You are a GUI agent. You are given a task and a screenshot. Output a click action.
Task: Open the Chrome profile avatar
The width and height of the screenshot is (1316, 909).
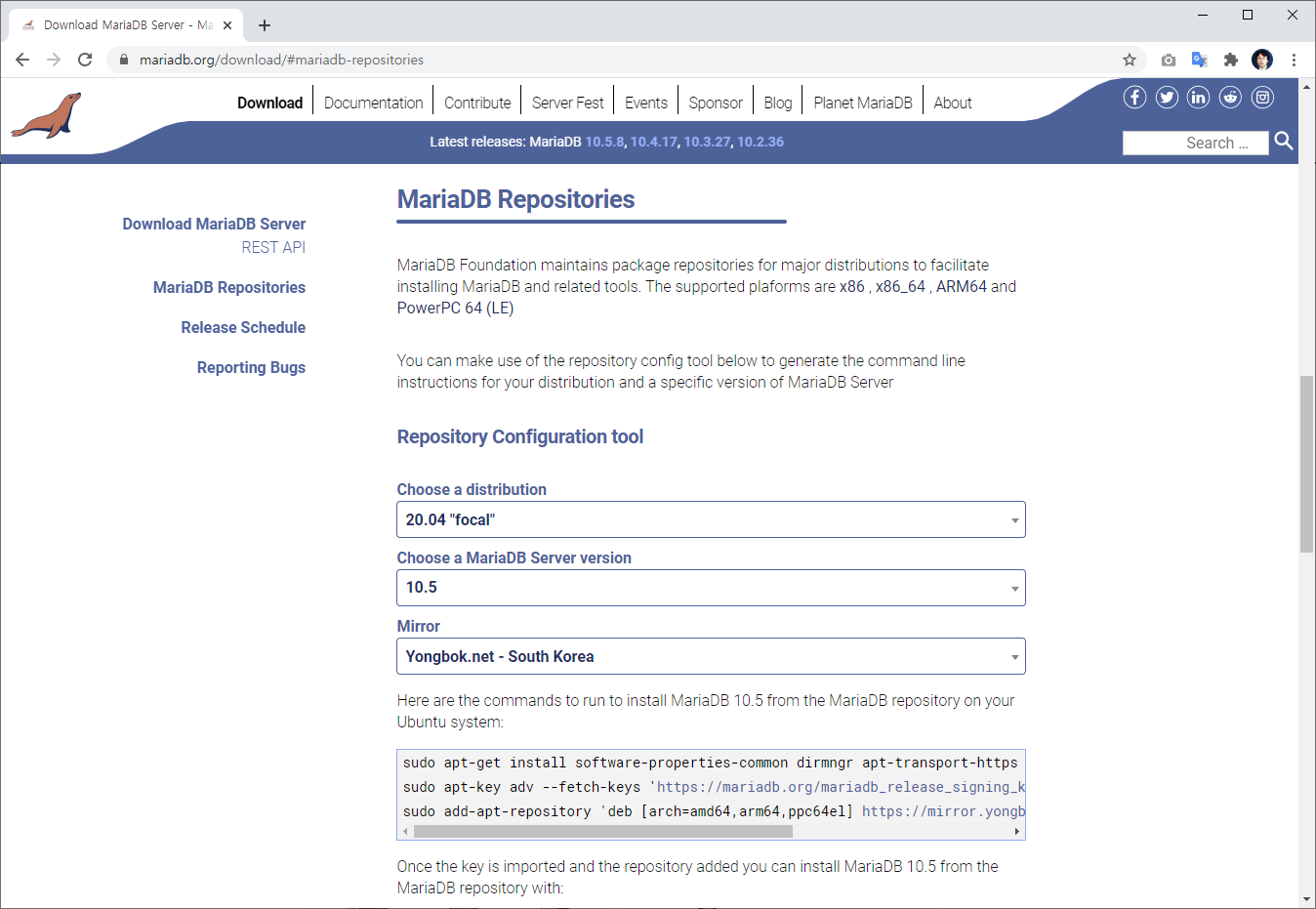1262,60
